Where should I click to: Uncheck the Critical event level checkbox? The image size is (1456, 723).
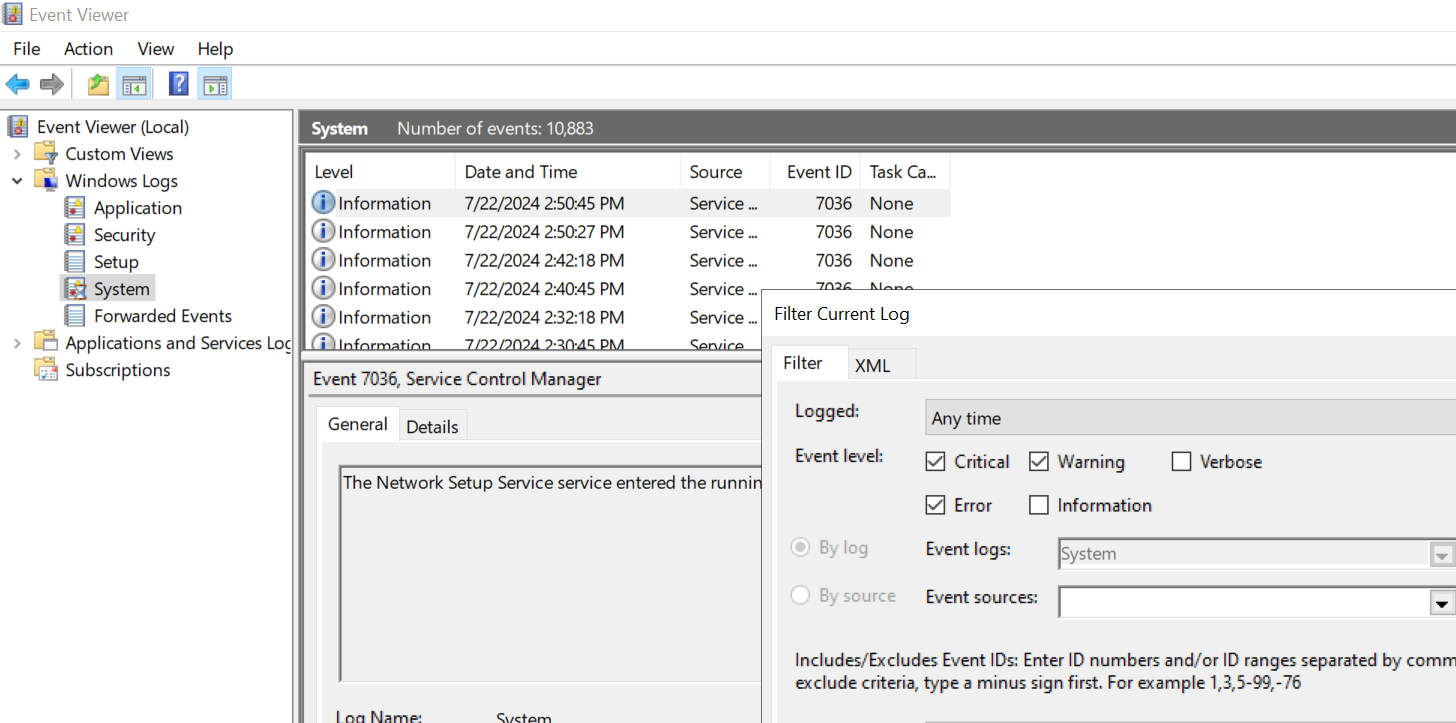(936, 462)
